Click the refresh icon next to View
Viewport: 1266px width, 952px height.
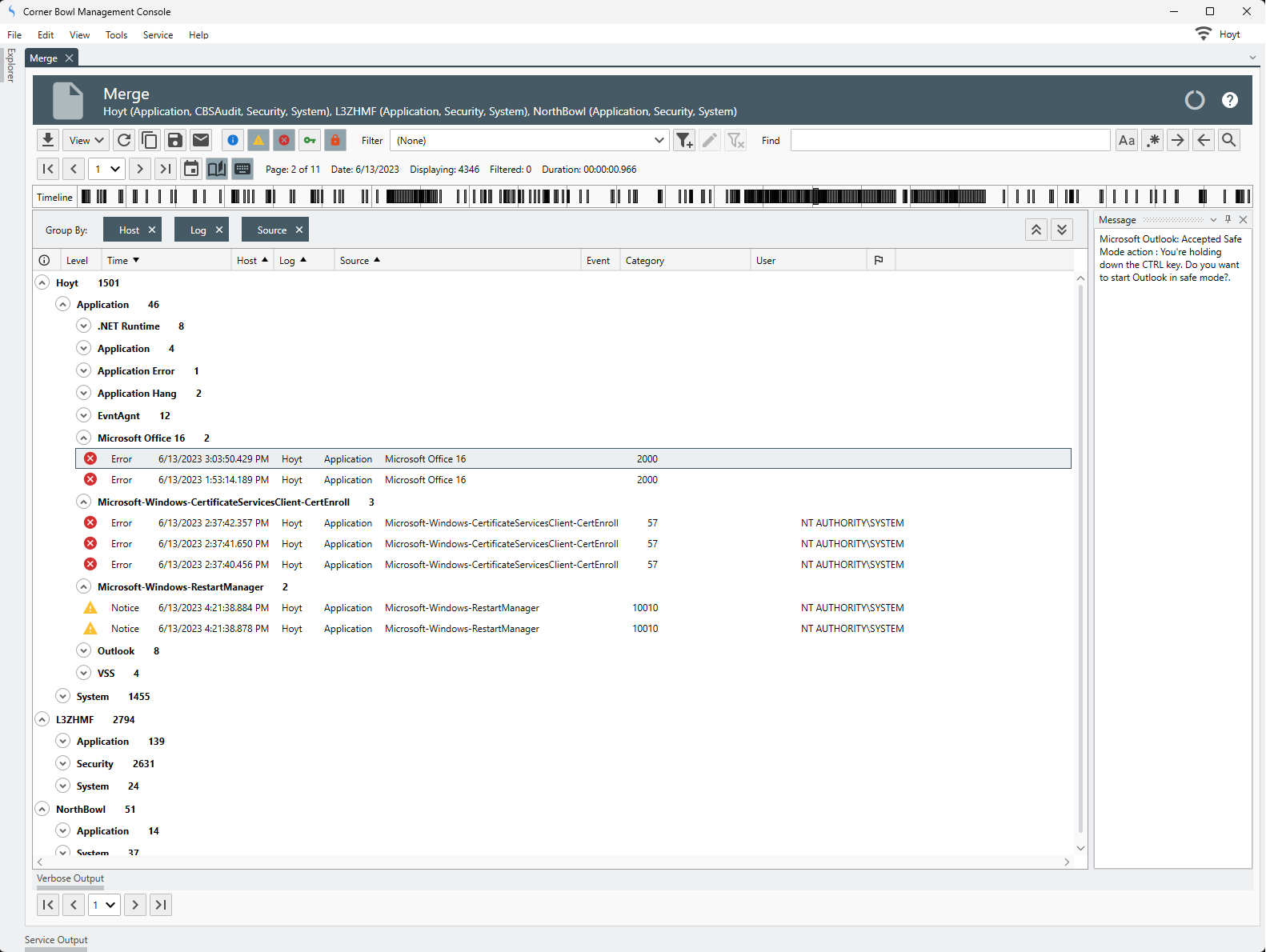[x=124, y=140]
